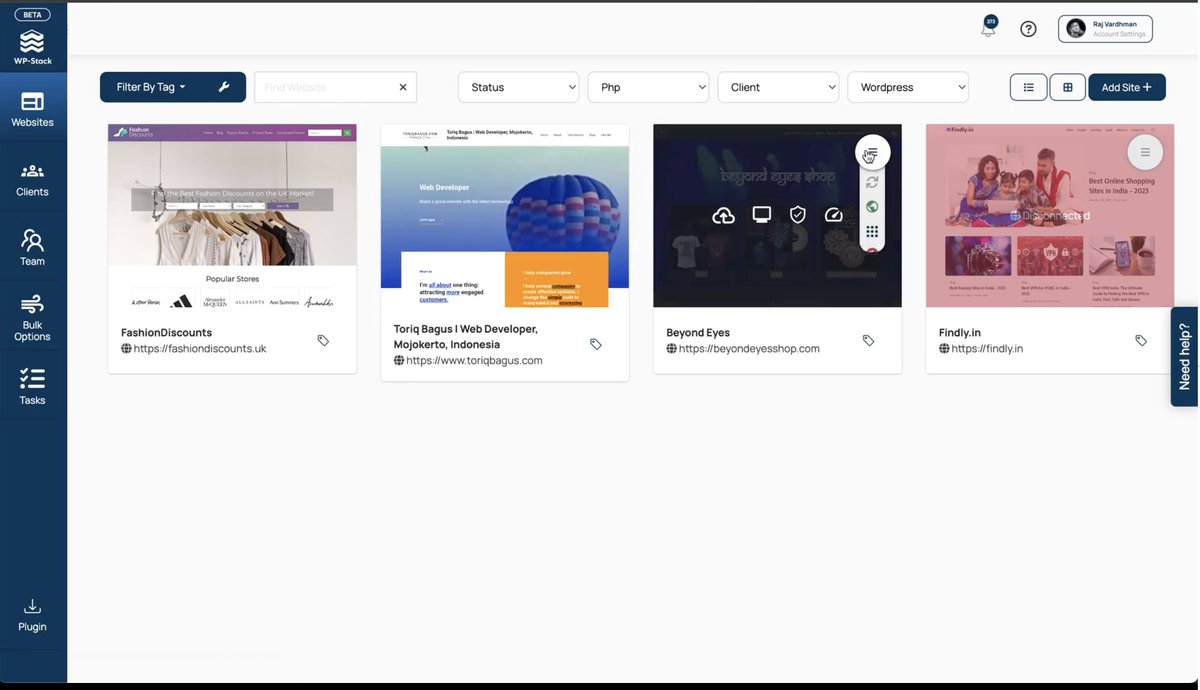Open the Team page
This screenshot has width=1200, height=690.
pos(33,248)
